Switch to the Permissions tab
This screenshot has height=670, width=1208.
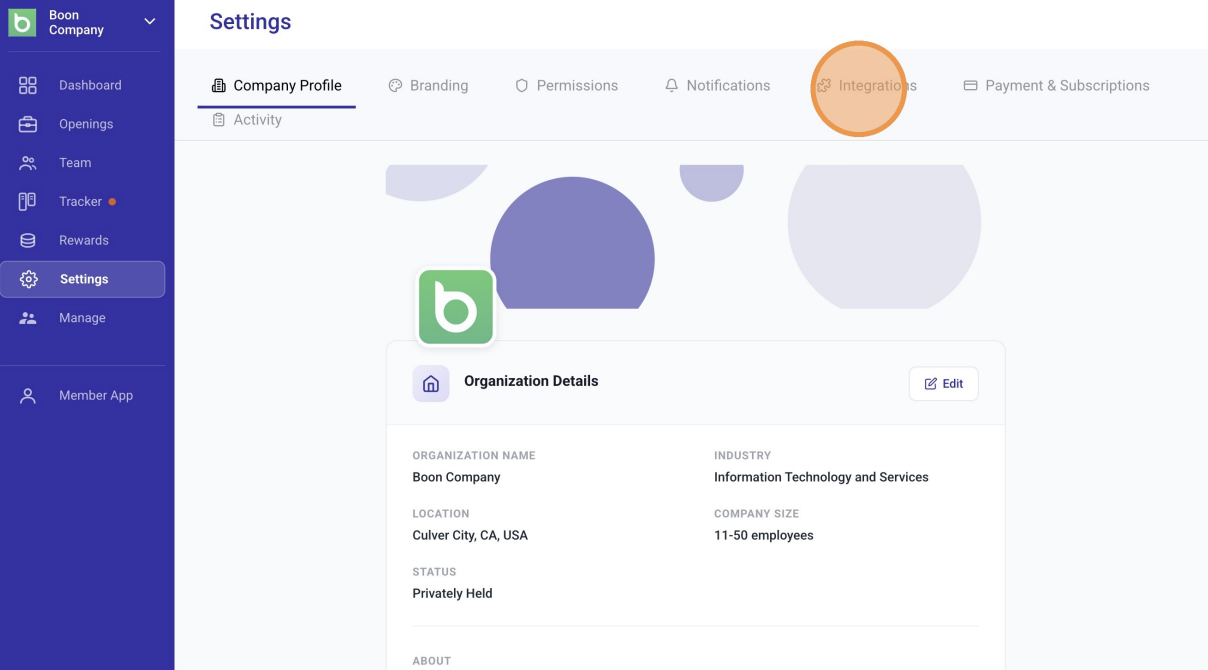tap(566, 86)
